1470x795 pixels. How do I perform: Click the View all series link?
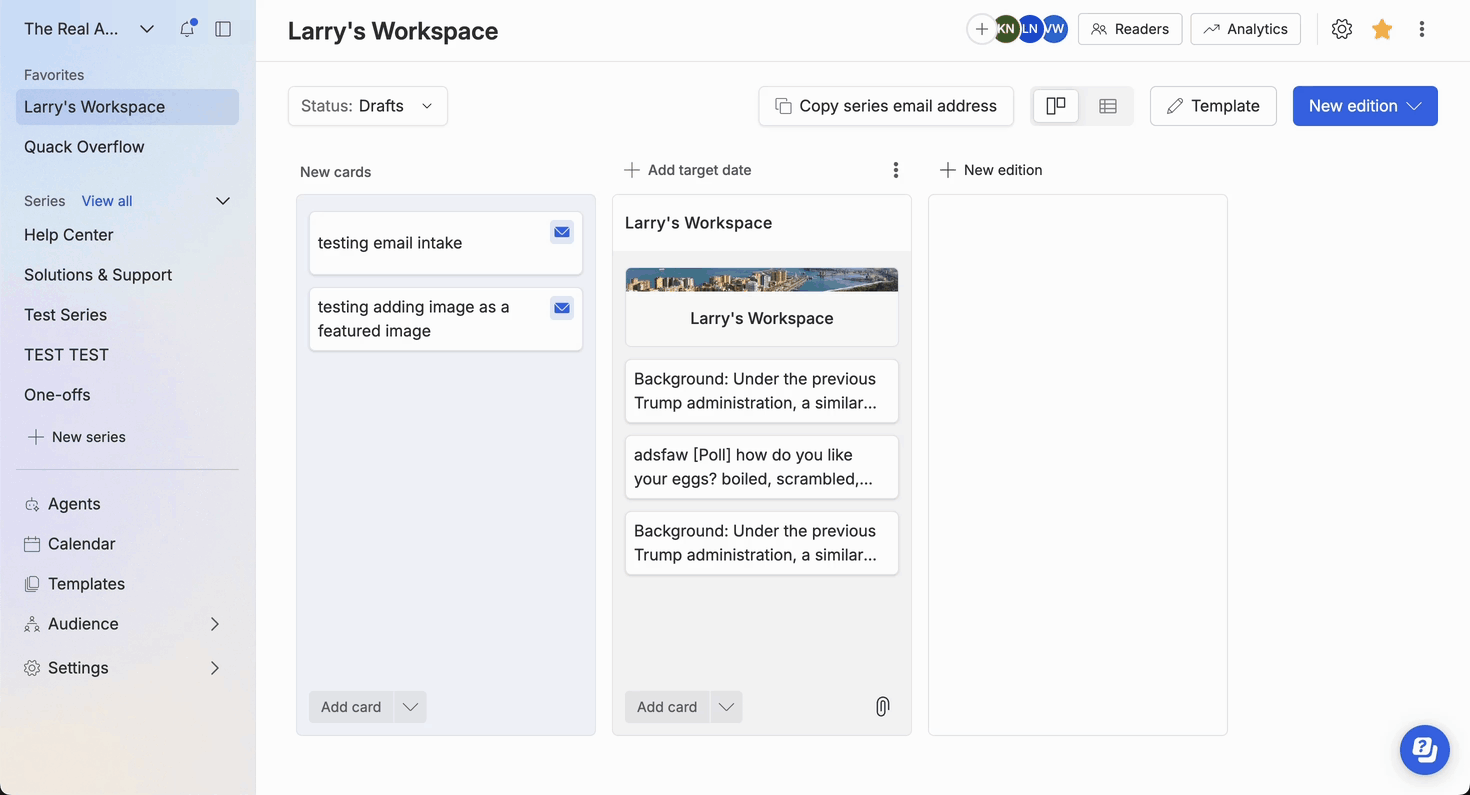107,201
